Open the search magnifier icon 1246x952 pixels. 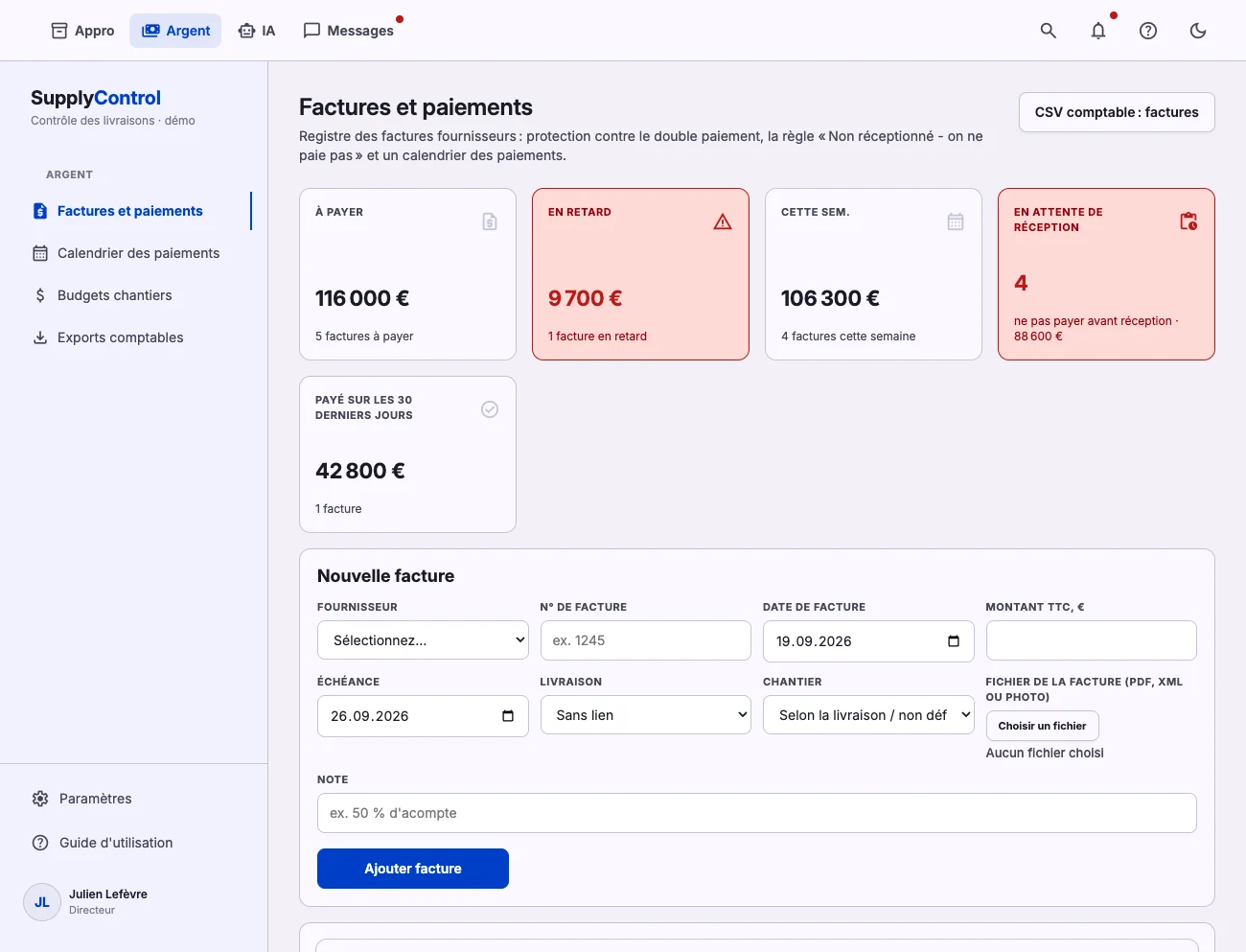[1049, 31]
